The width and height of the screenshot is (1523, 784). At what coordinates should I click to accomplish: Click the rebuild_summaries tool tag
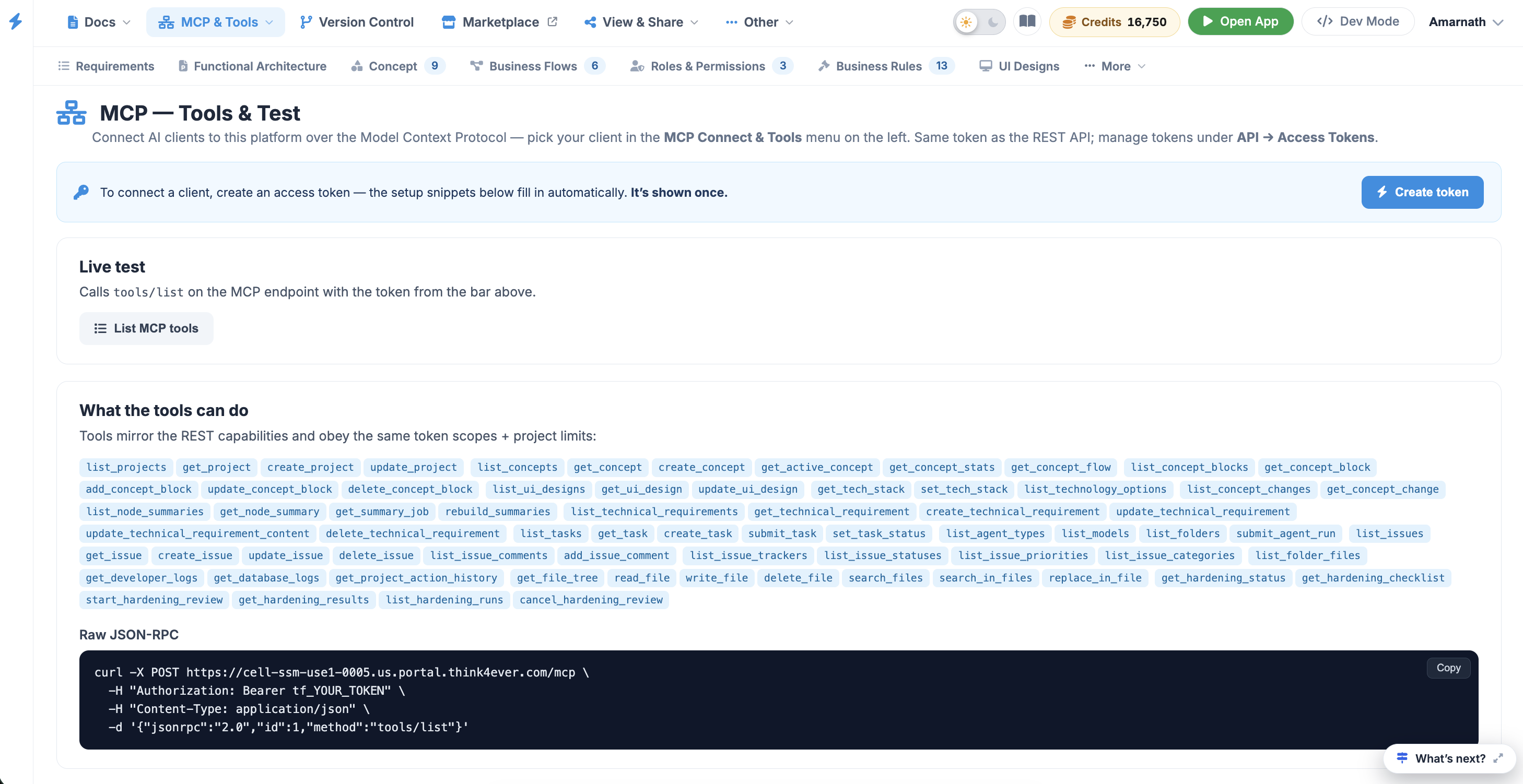point(497,512)
